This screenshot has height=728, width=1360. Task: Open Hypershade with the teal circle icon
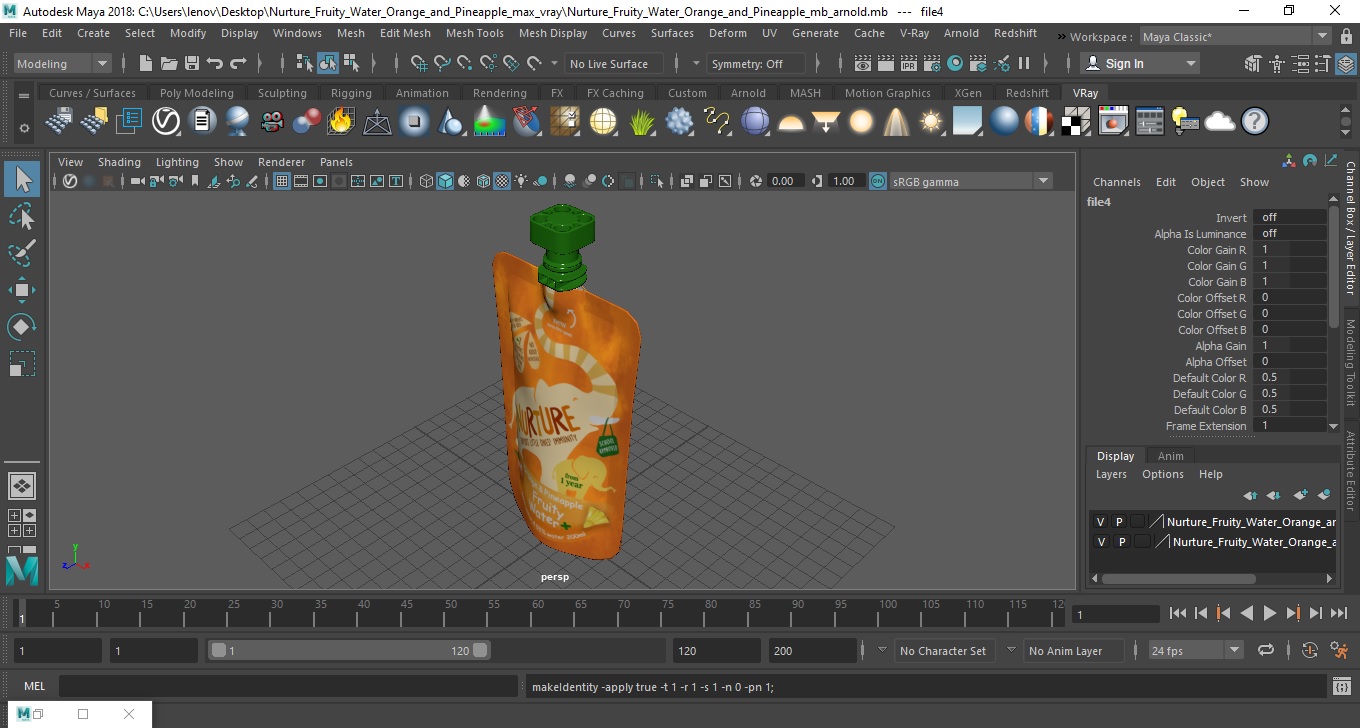(955, 63)
